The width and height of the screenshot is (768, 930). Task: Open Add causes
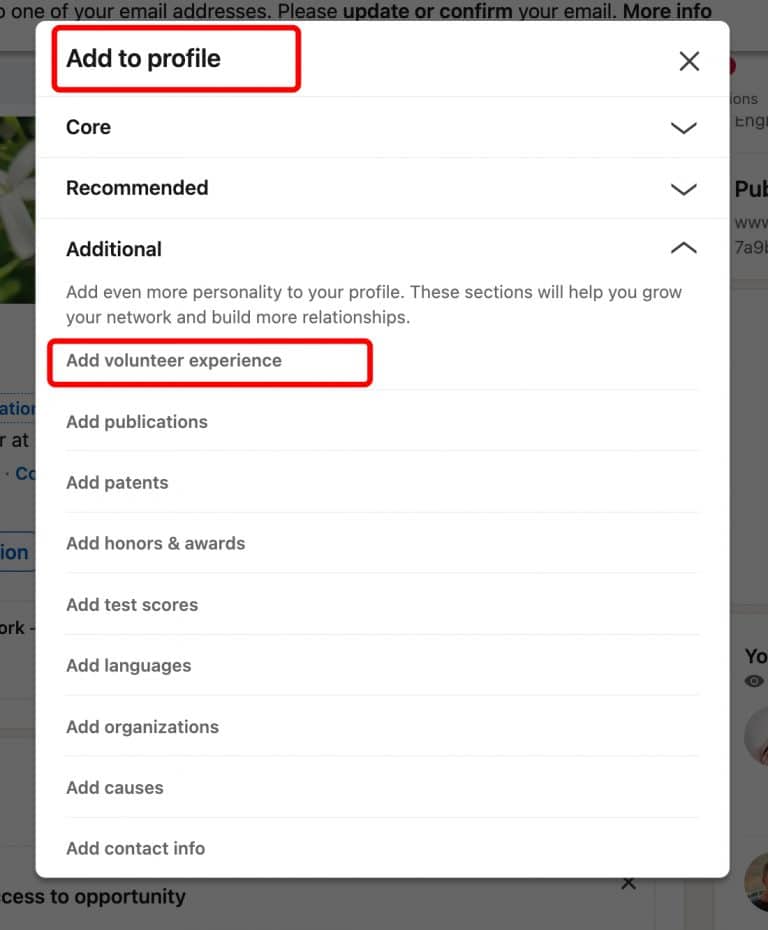point(115,787)
